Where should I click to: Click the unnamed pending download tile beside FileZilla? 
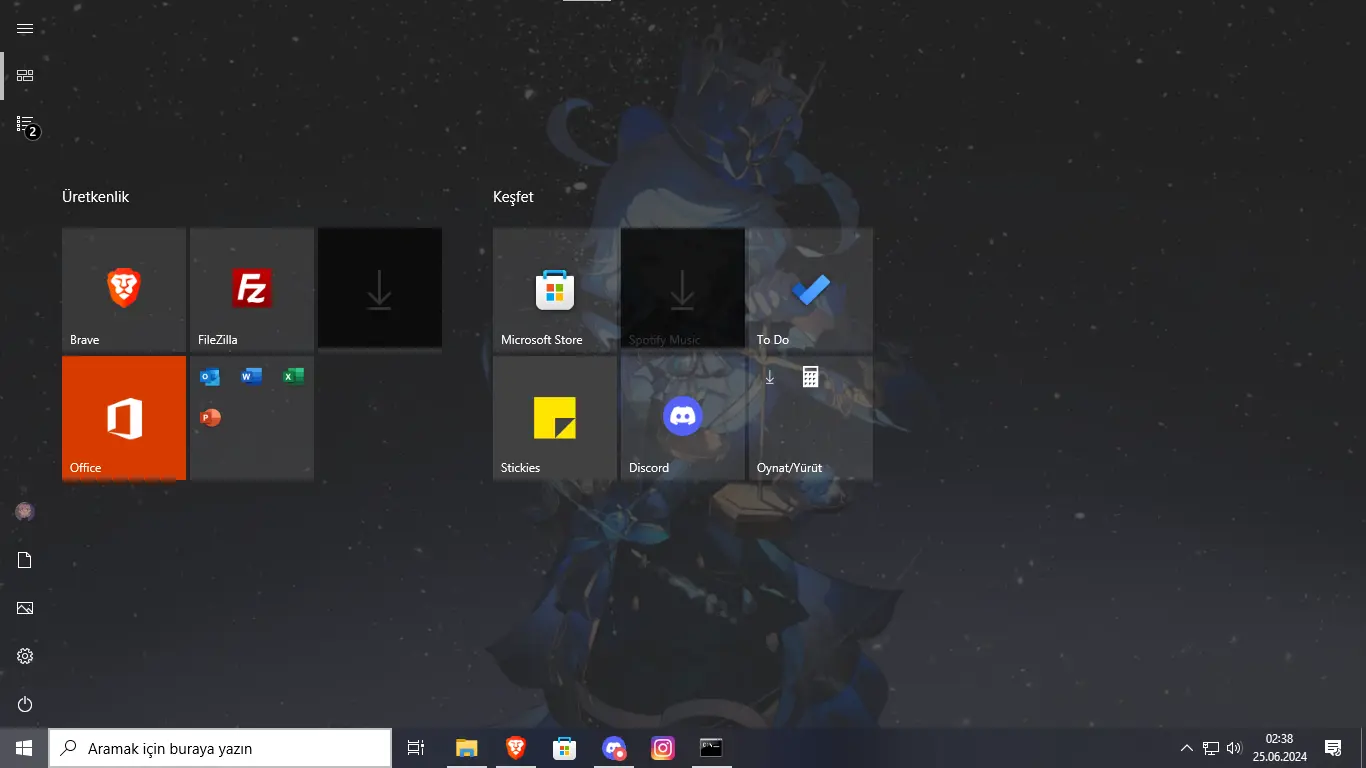pos(380,289)
